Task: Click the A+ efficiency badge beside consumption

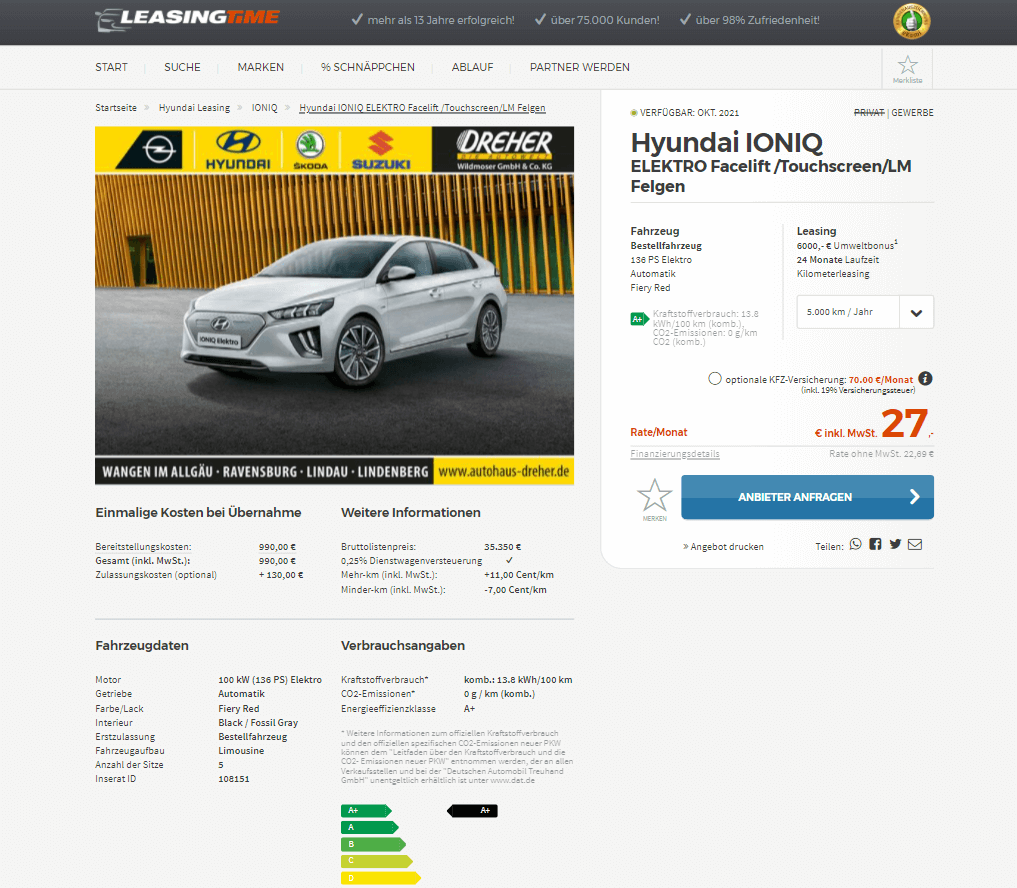Action: click(640, 319)
